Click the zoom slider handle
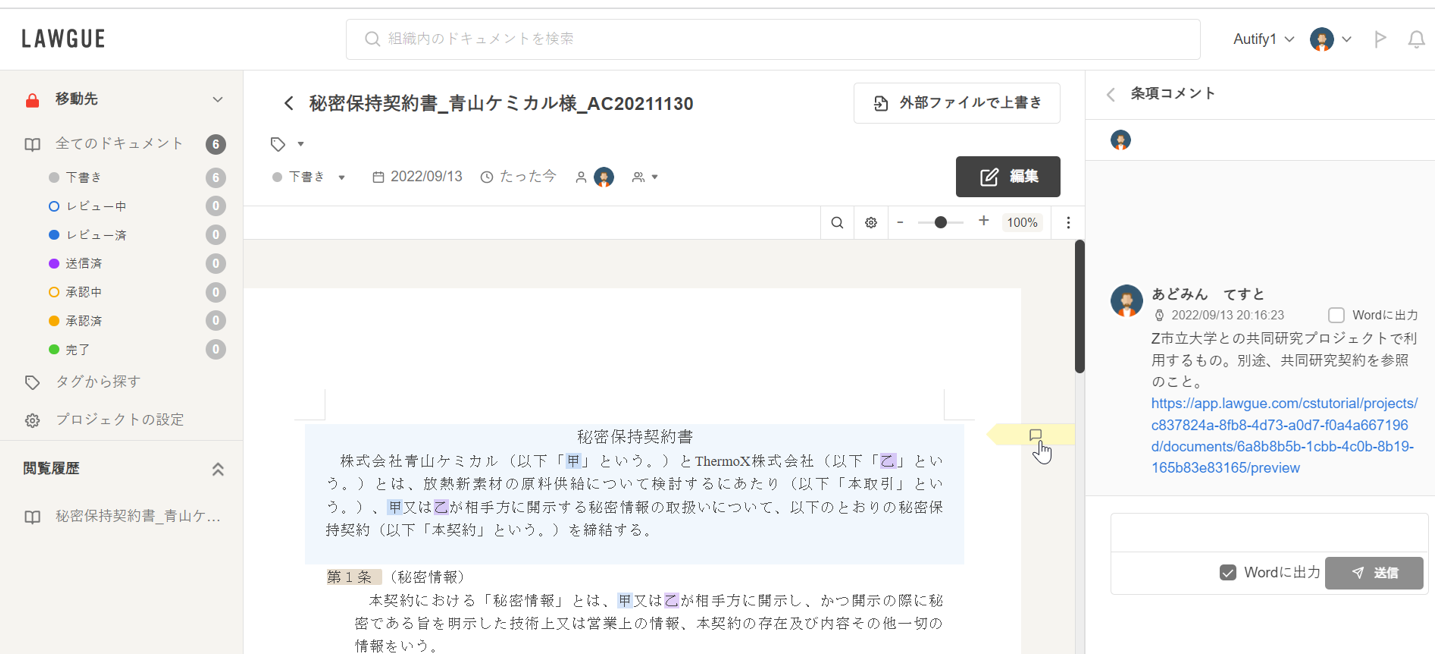1435x660 pixels. (x=940, y=223)
